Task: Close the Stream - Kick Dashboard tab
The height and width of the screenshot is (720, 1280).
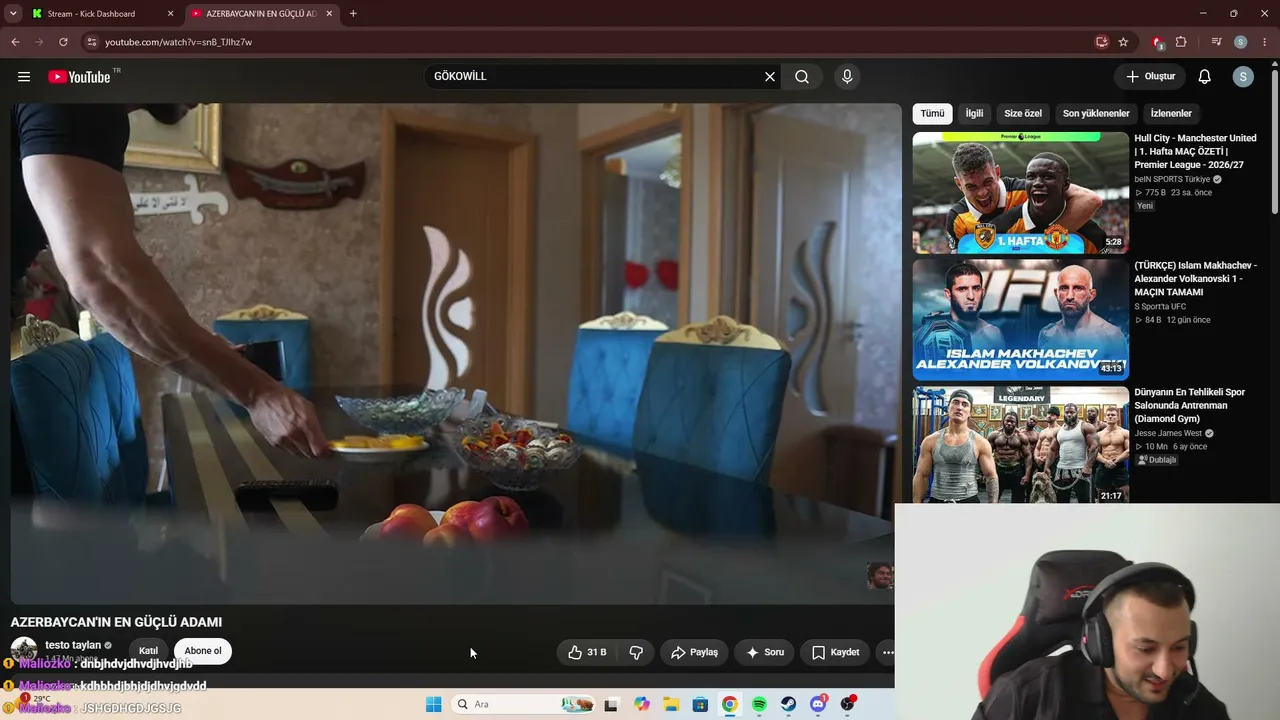Action: pyautogui.click(x=170, y=14)
